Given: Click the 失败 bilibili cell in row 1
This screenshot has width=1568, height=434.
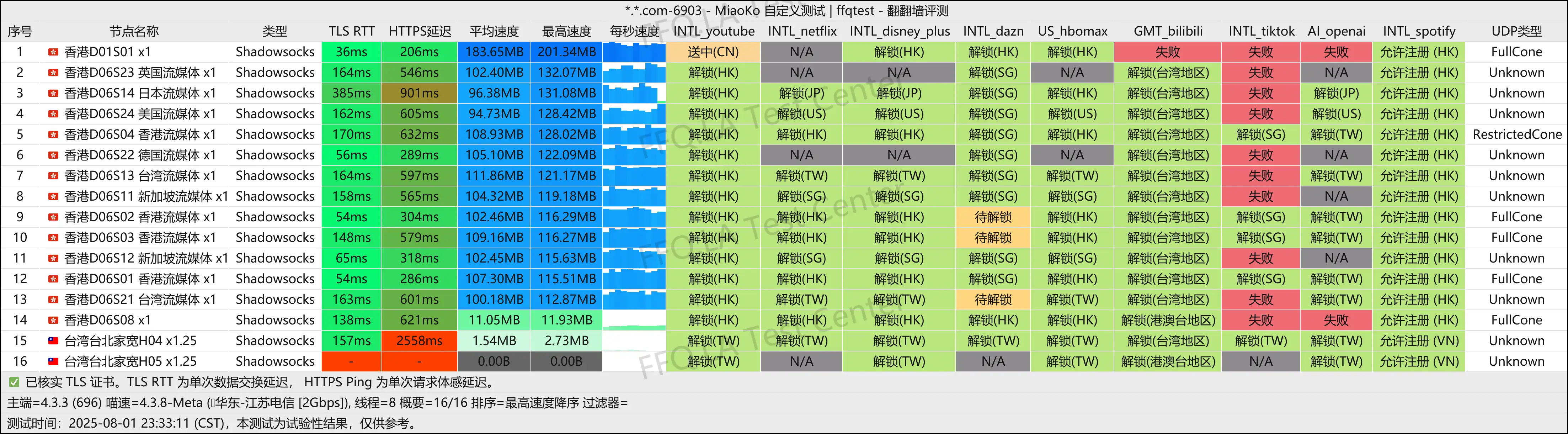Looking at the screenshot, I should [x=1168, y=52].
